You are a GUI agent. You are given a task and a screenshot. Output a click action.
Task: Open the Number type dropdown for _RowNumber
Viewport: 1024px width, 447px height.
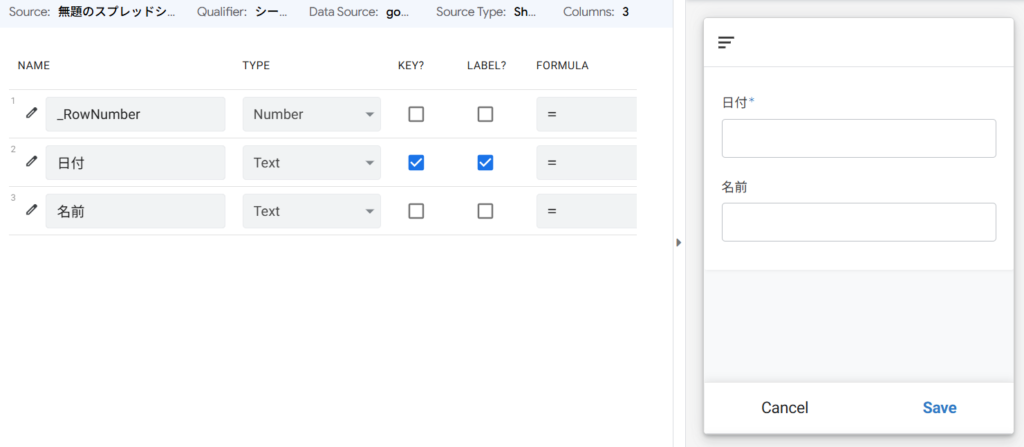point(311,114)
